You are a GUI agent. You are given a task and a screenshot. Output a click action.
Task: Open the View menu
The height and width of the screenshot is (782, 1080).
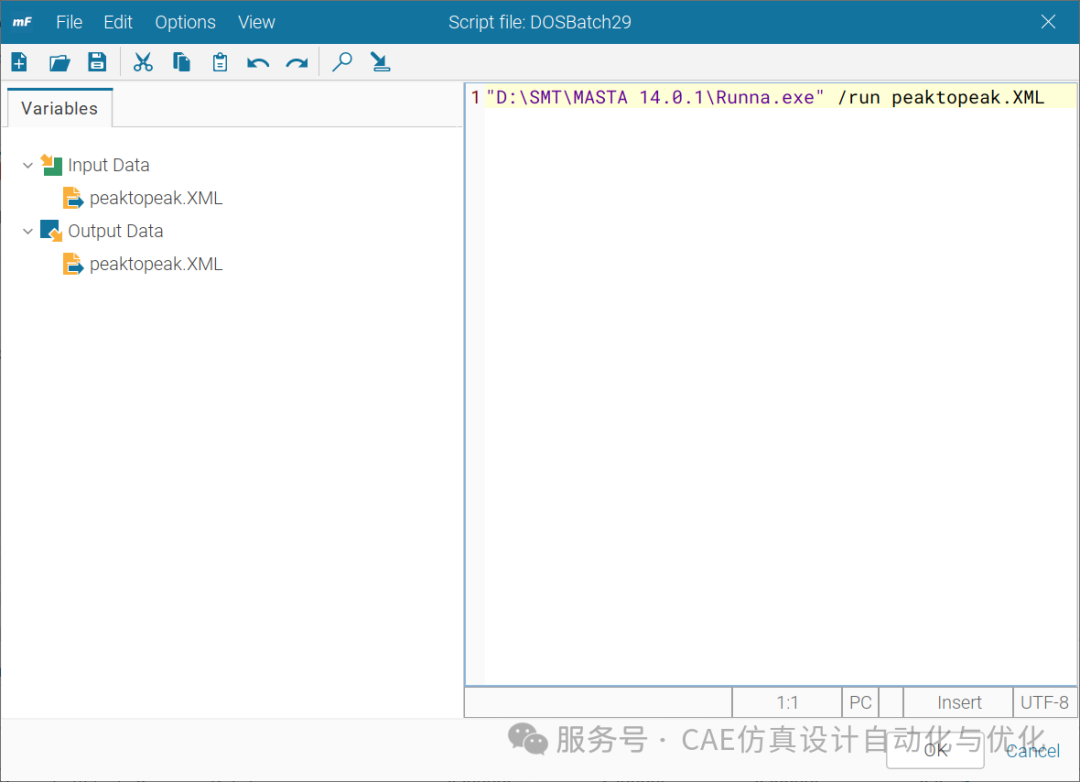(257, 22)
